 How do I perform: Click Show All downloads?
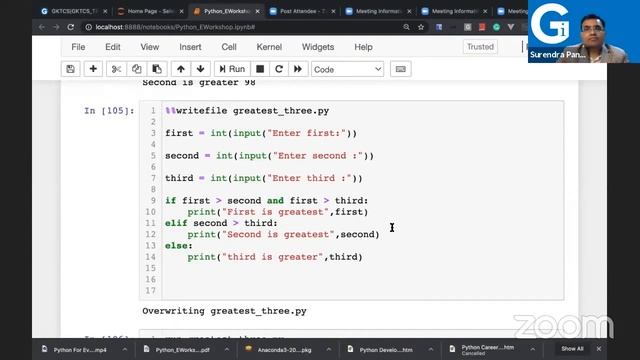click(572, 349)
